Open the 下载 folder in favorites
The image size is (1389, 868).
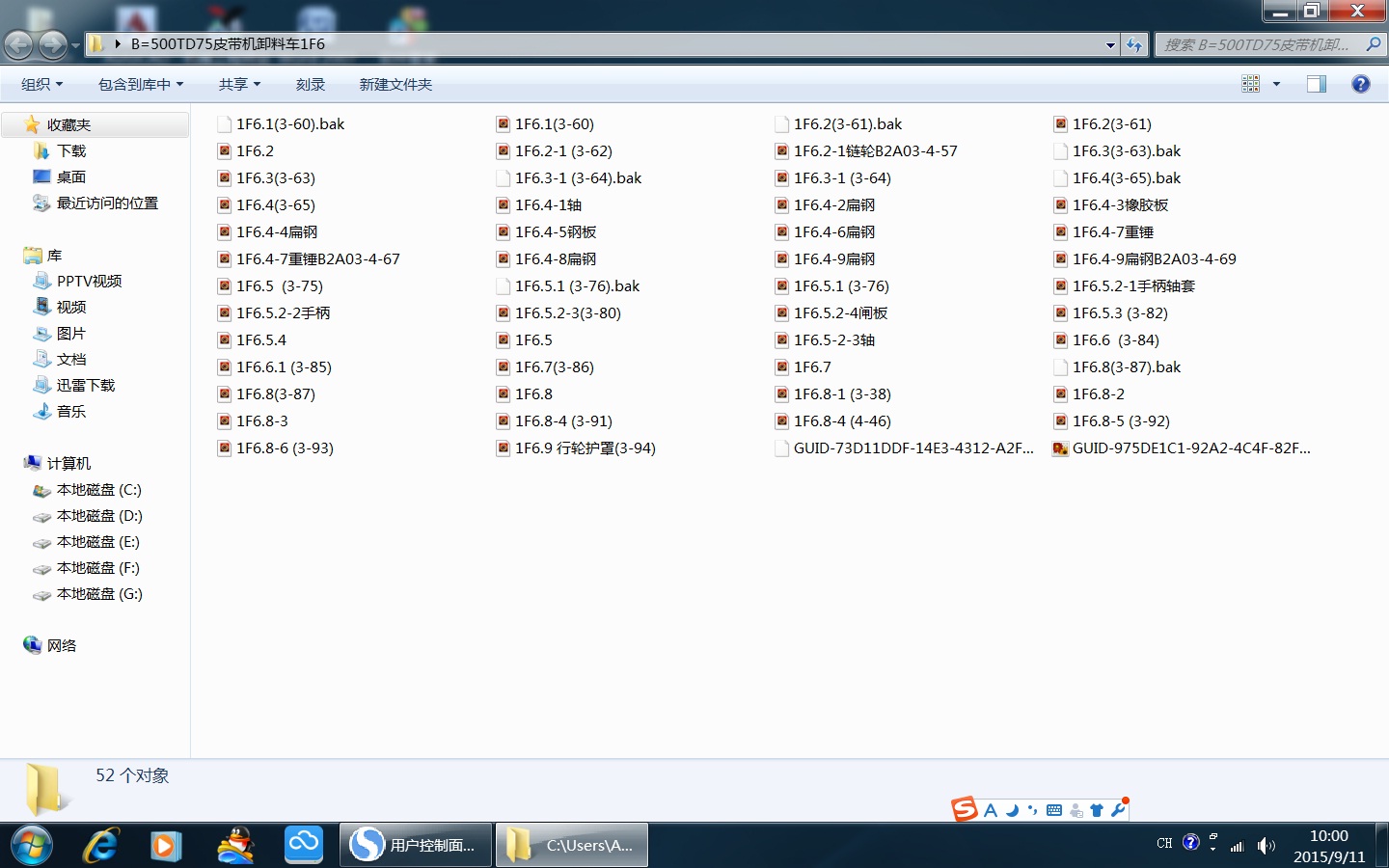coord(71,150)
